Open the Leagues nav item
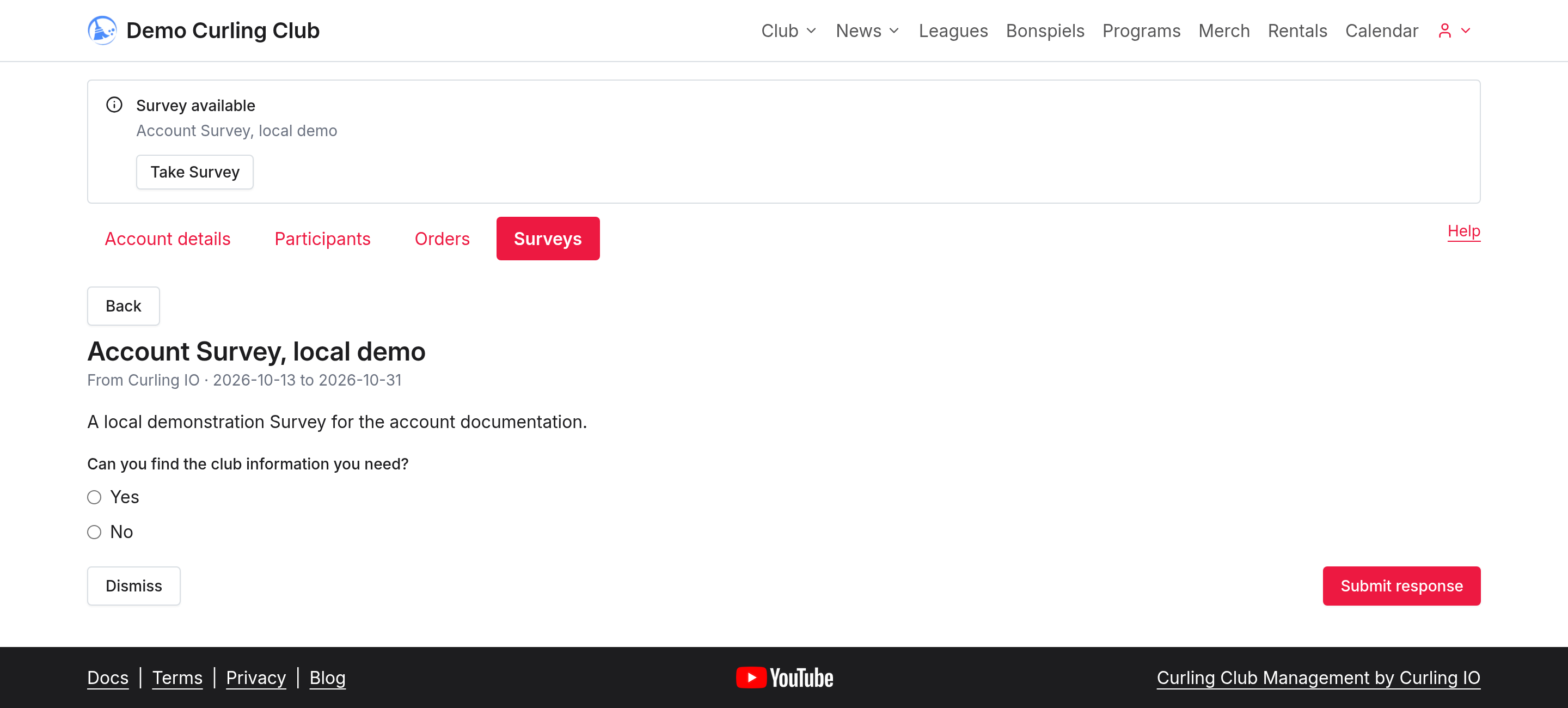Screen dimensions: 1568x708 coord(953,30)
